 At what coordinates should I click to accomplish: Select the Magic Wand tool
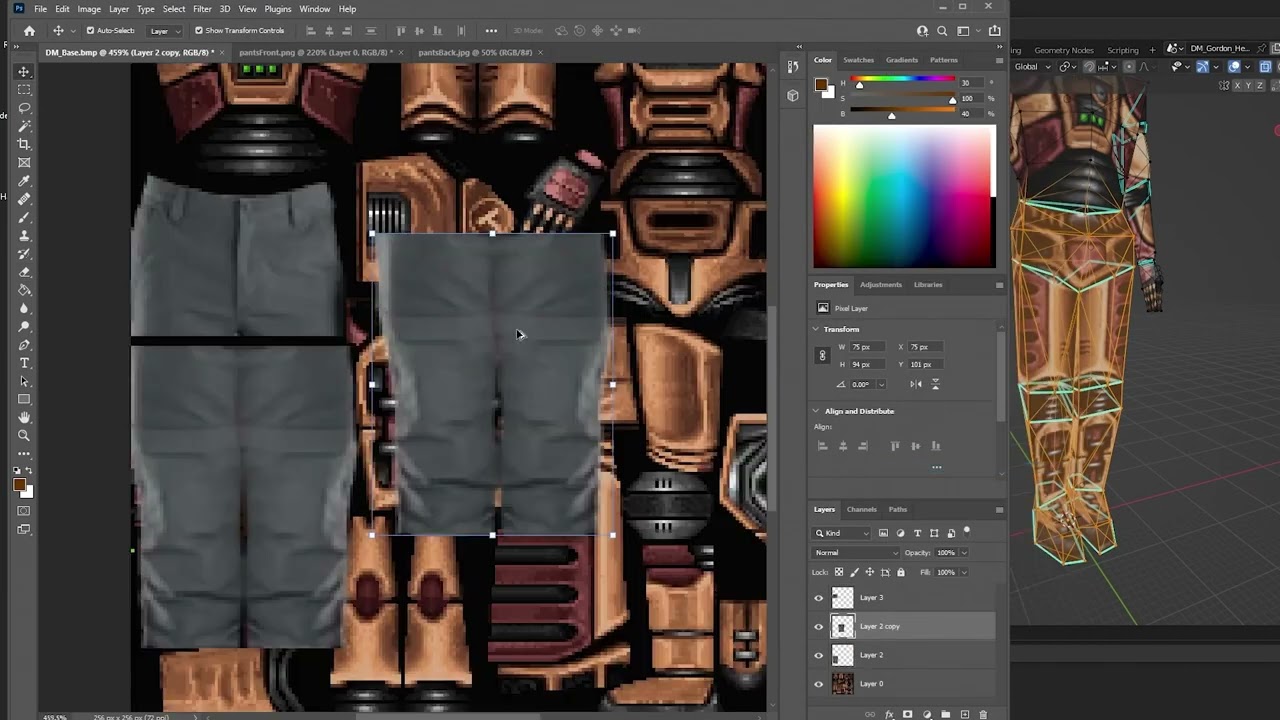click(24, 126)
